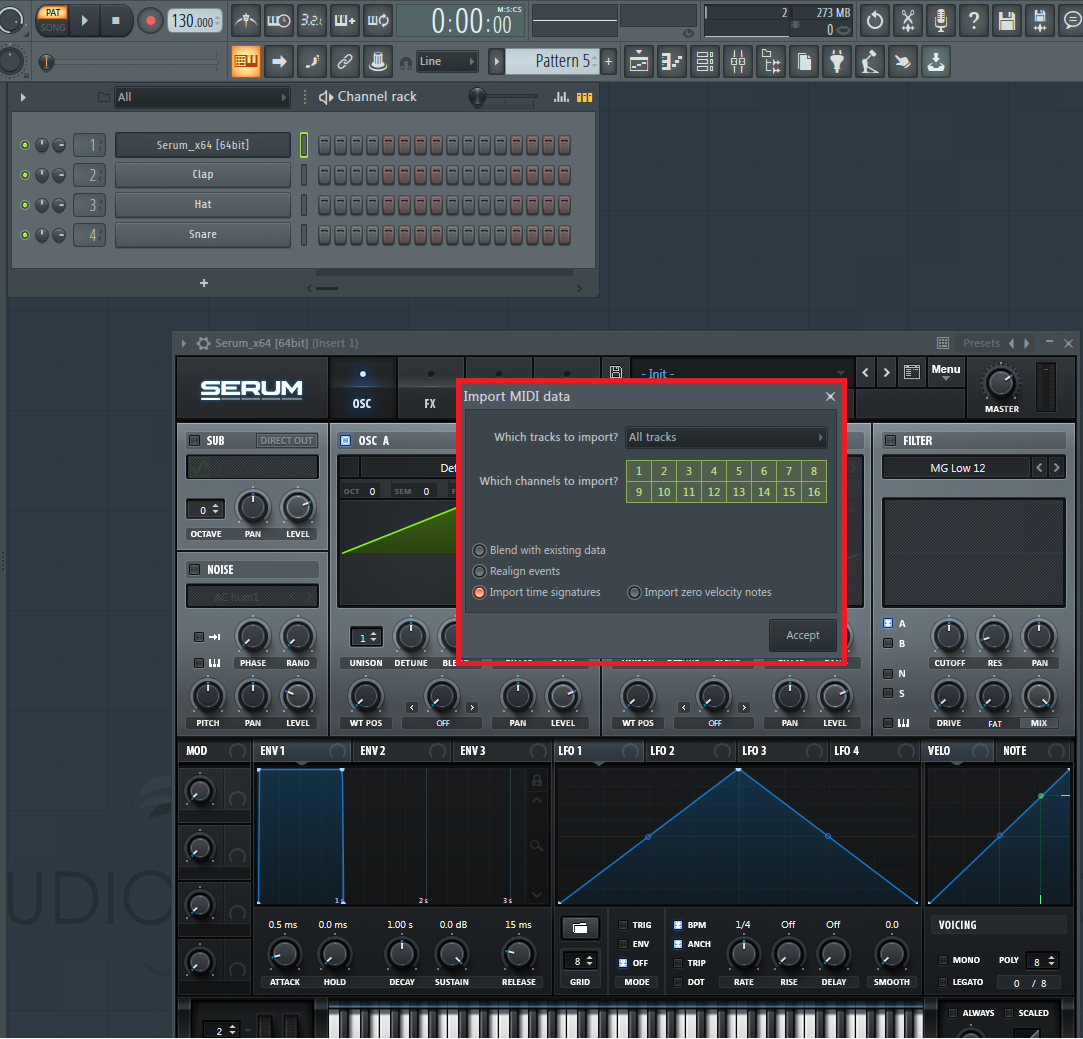This screenshot has height=1039, width=1083.
Task: Click the undo history circular arrow icon
Action: pyautogui.click(x=874, y=21)
